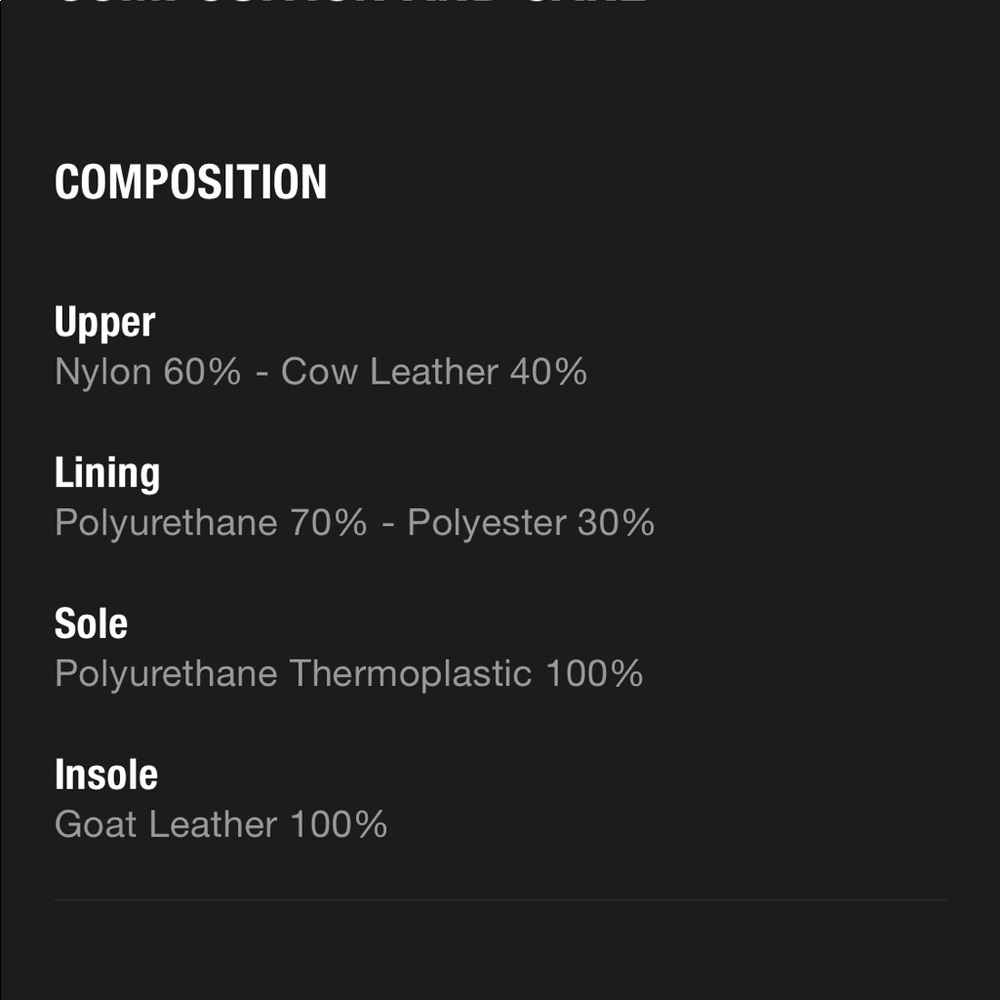Click the divider line below Insole
1000x1000 pixels.
(x=500, y=900)
